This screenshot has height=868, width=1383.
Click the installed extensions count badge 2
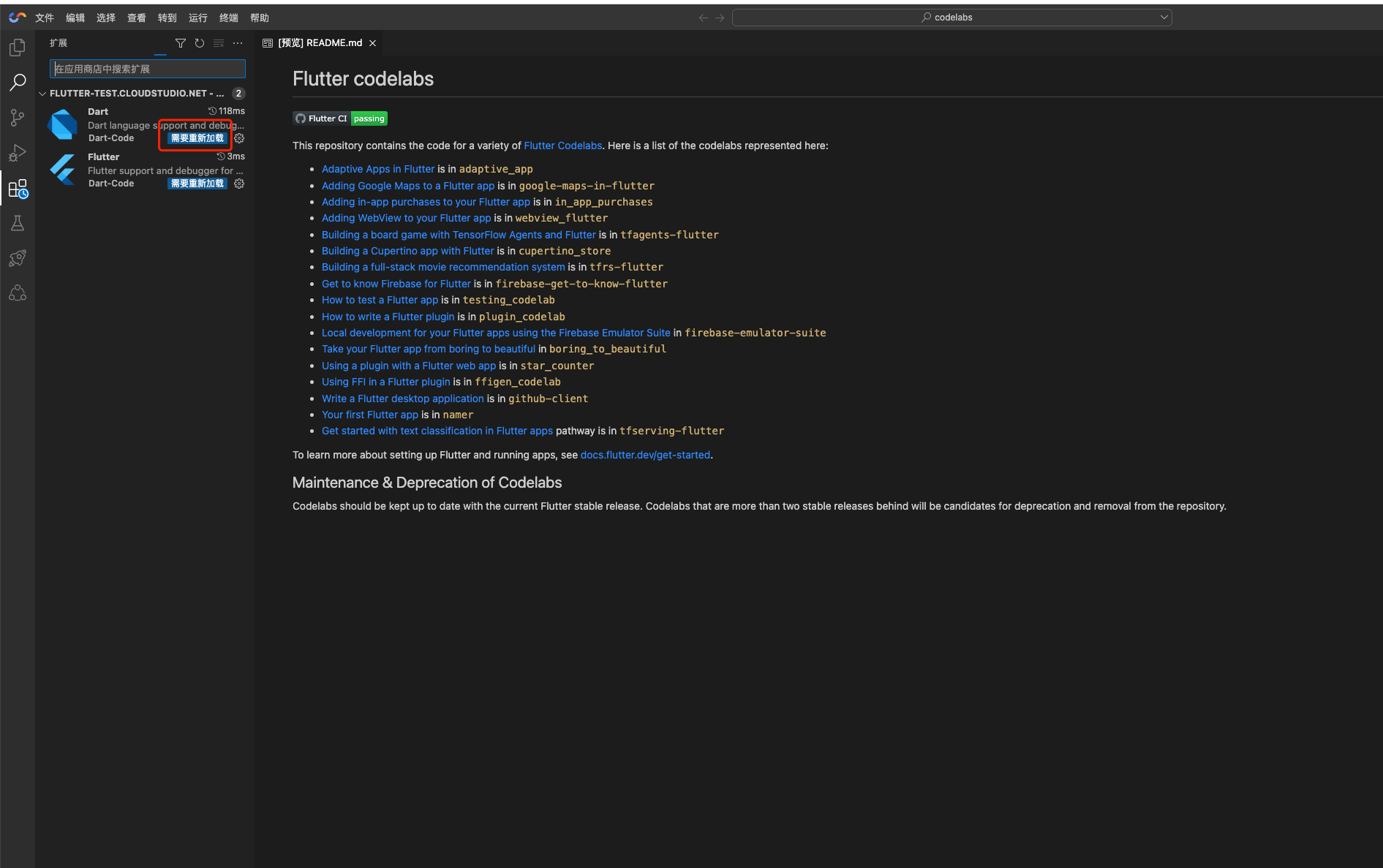point(238,94)
